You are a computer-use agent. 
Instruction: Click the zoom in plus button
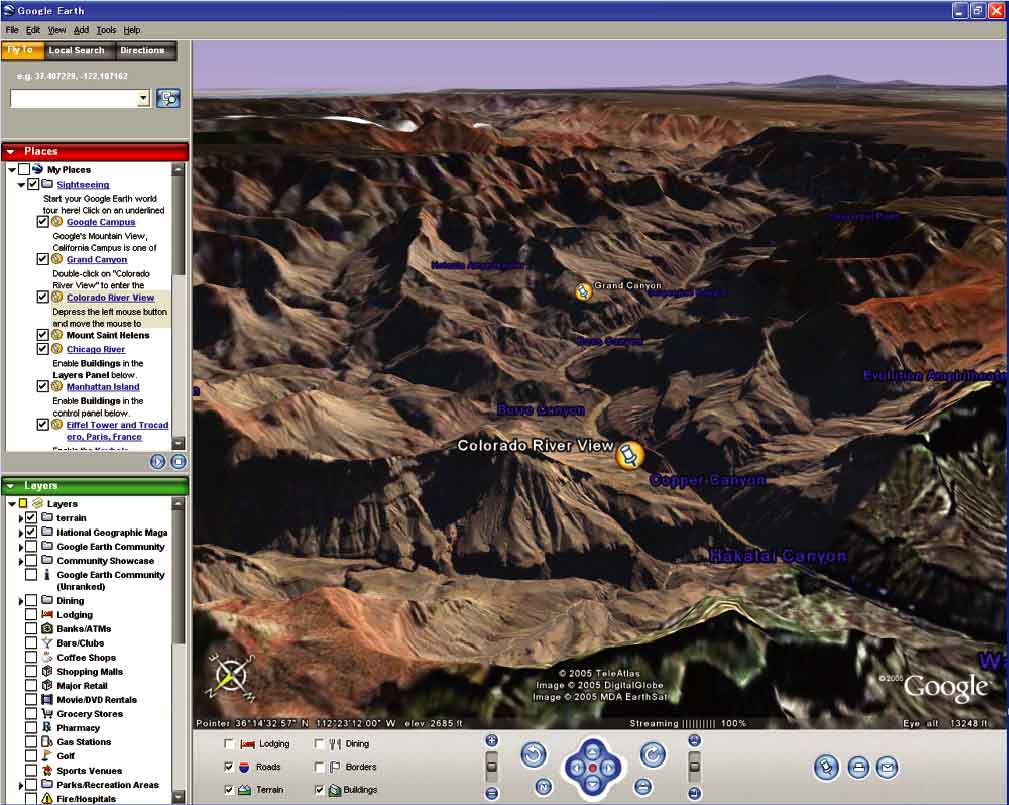pyautogui.click(x=492, y=741)
